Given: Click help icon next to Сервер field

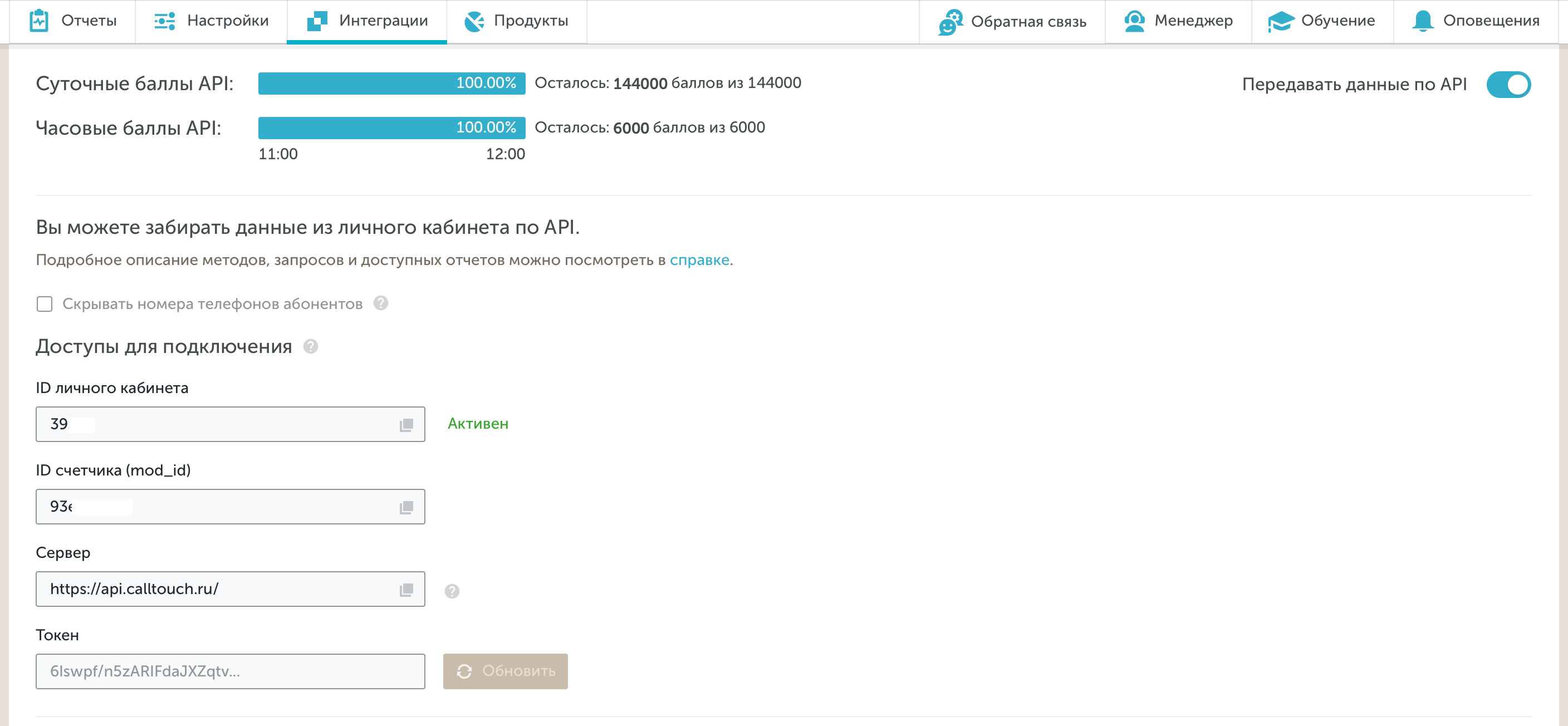Looking at the screenshot, I should click(452, 591).
